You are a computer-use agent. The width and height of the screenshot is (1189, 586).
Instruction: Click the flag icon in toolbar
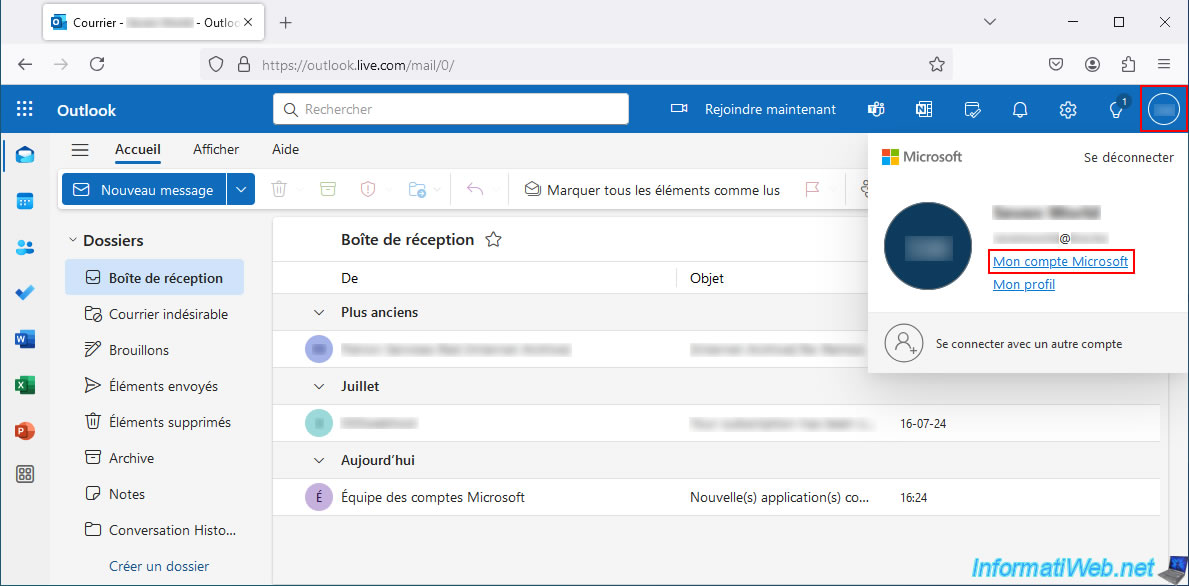(812, 190)
